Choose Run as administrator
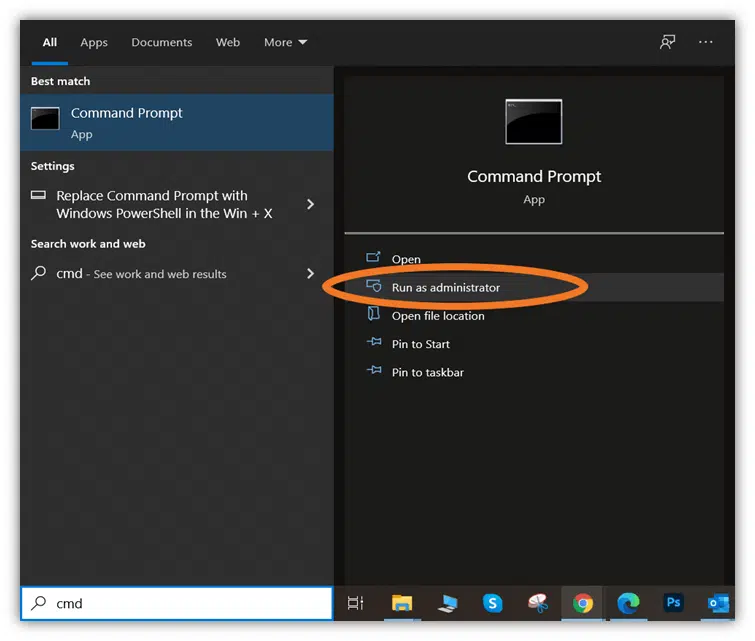The image size is (755, 641). [x=534, y=288]
